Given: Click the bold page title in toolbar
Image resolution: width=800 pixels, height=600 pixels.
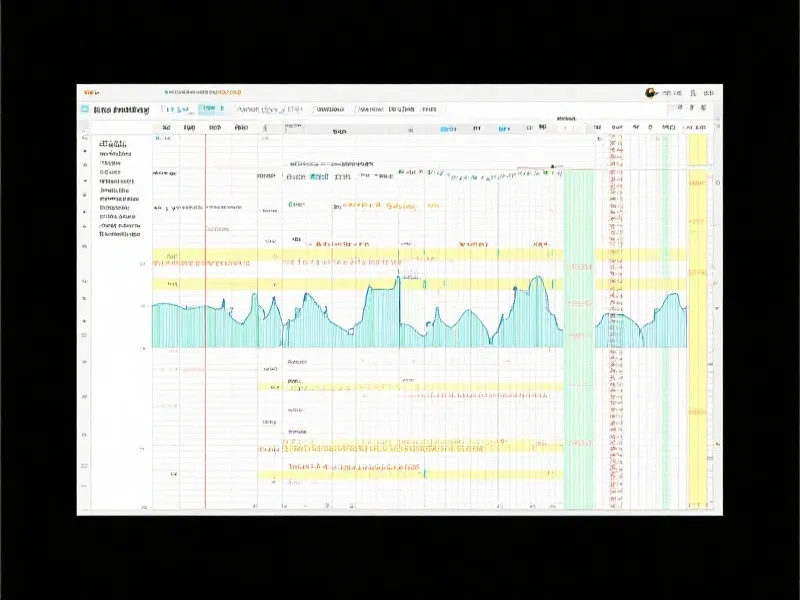Looking at the screenshot, I should [x=121, y=110].
